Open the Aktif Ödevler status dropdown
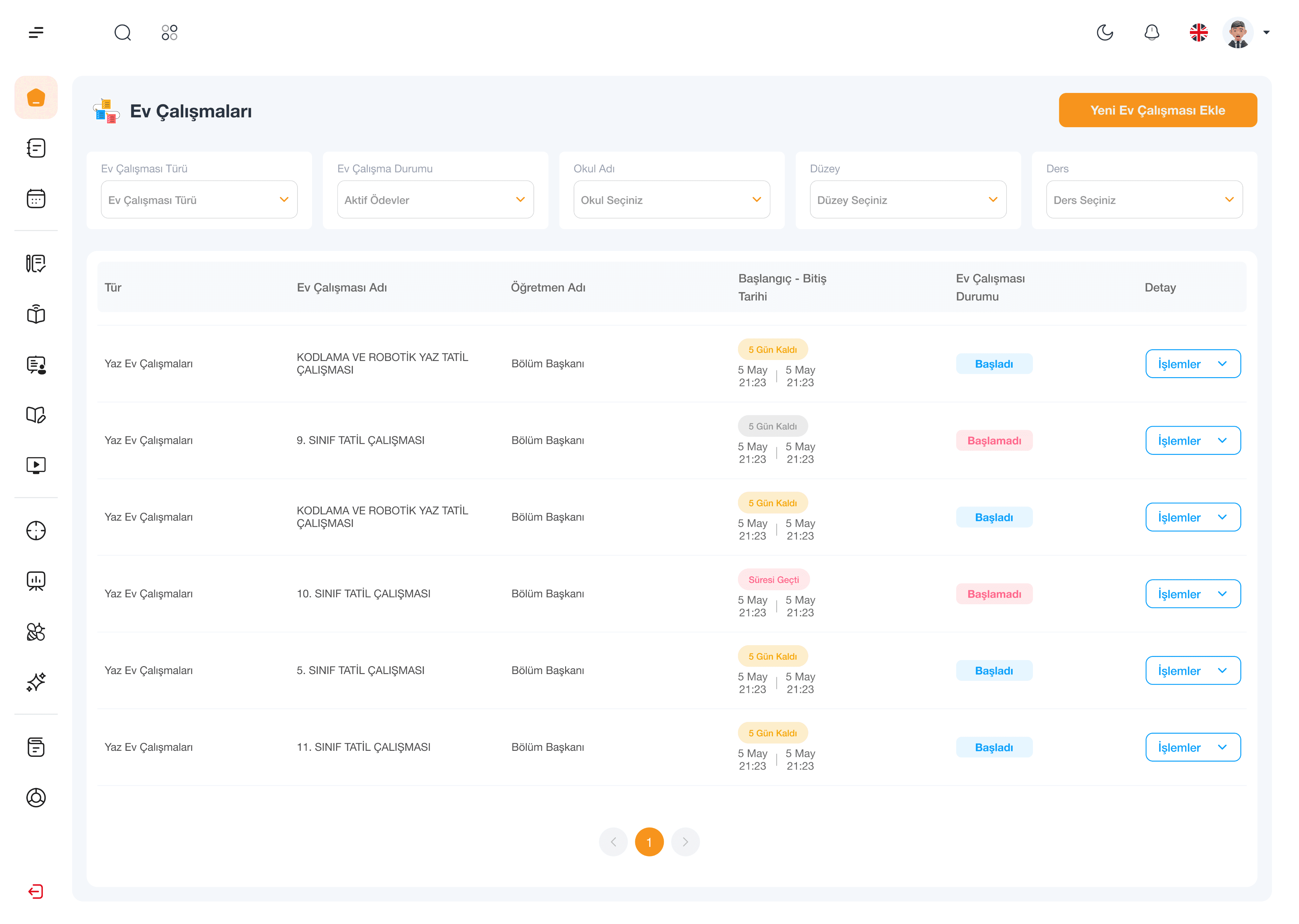The height and width of the screenshot is (924, 1299). 435,200
